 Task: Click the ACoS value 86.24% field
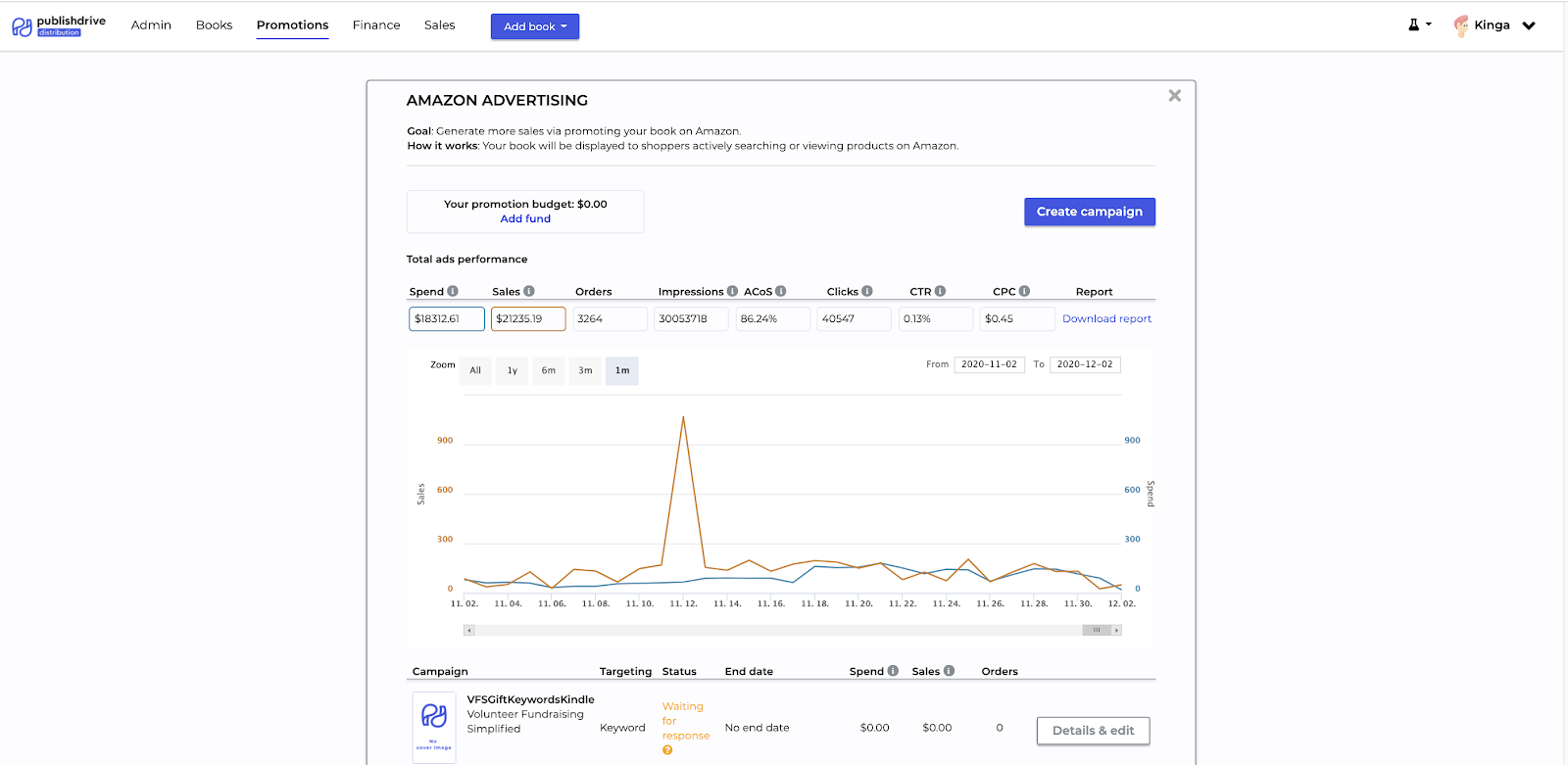pyautogui.click(x=773, y=318)
